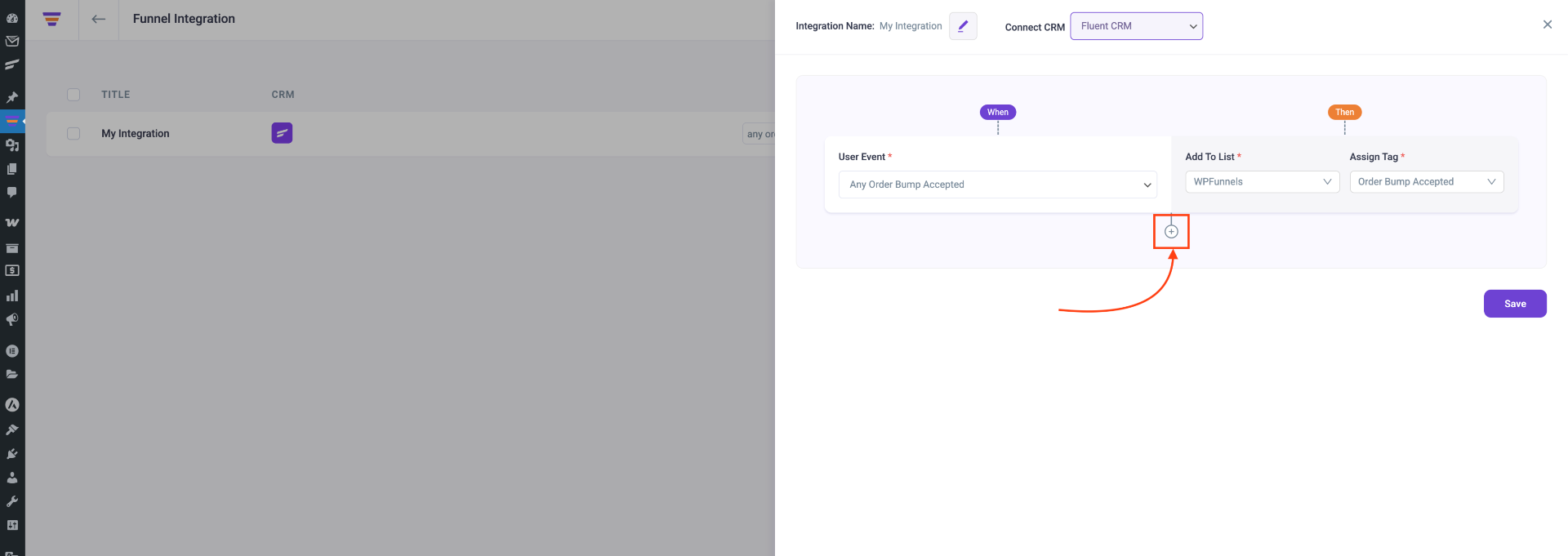1568x556 pixels.
Task: Click the Save button
Action: tap(1515, 303)
